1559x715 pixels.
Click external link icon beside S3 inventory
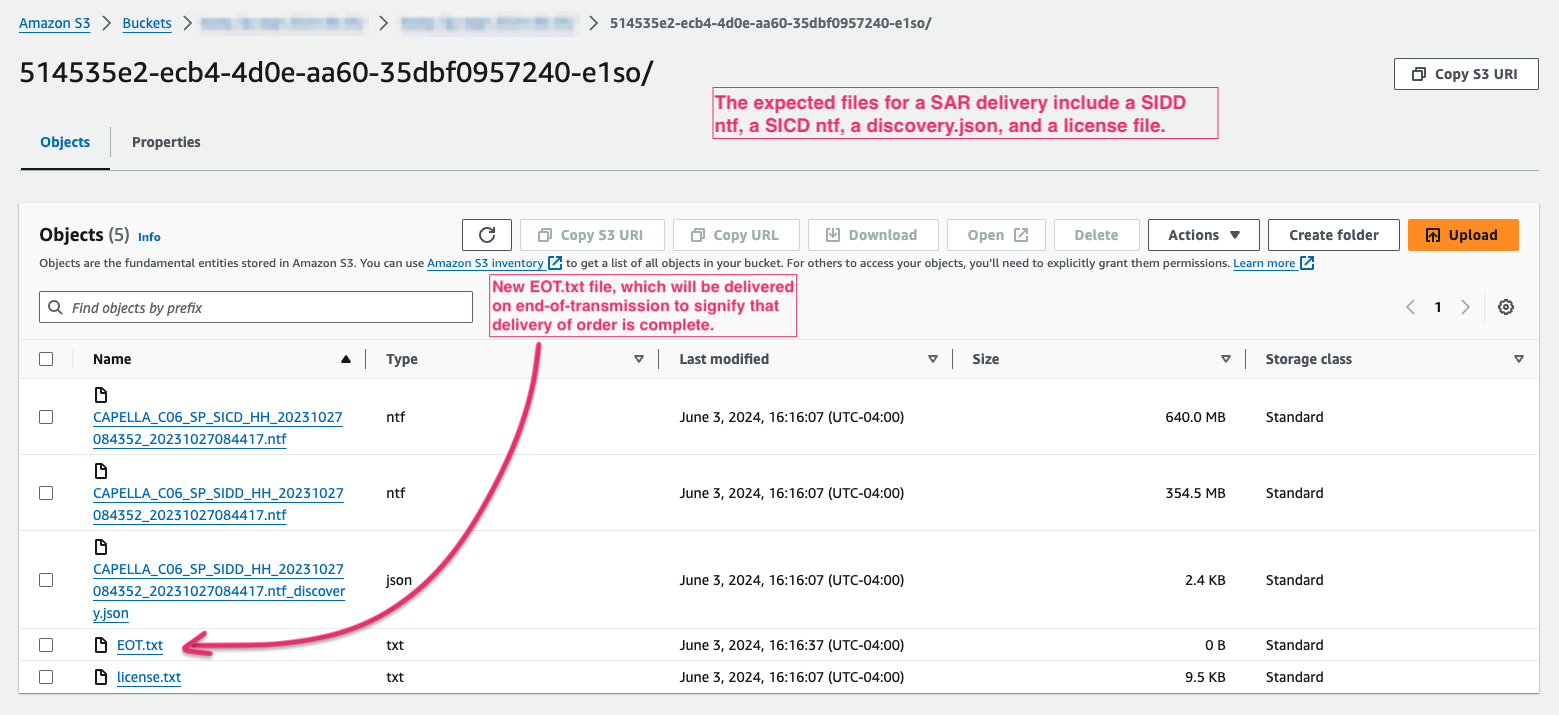pyautogui.click(x=555, y=263)
